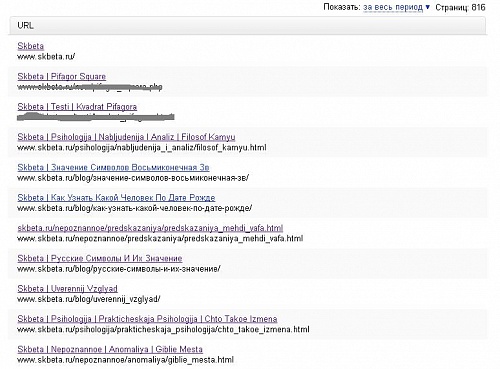Click the 'Страниц: 816' page count text

(460, 7)
